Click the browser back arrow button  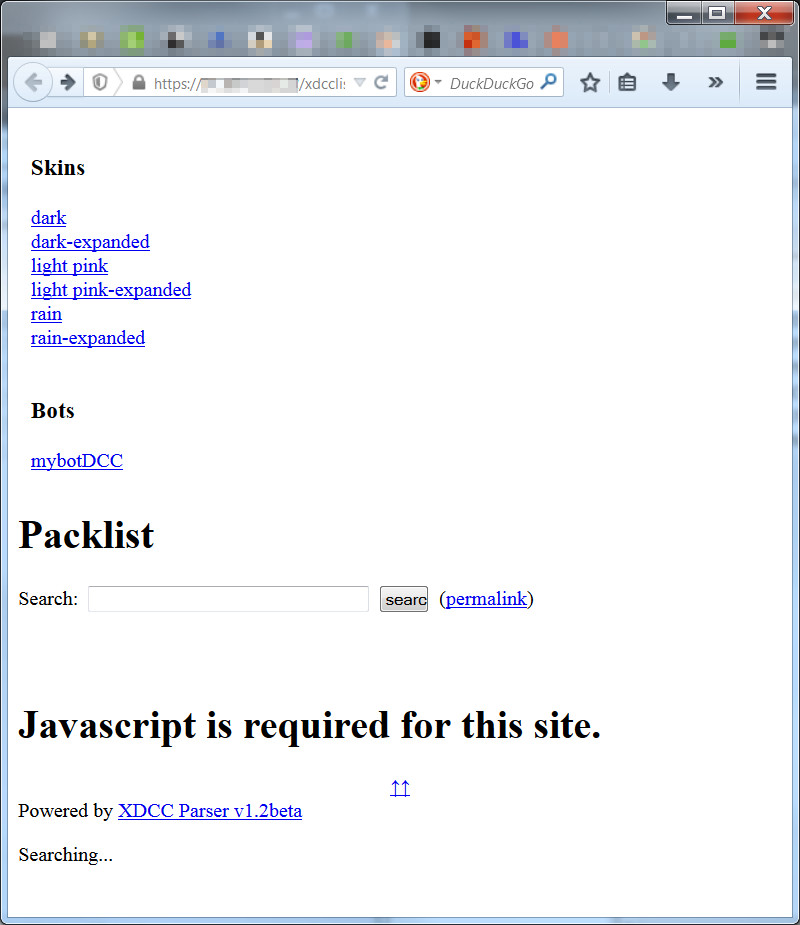pos(32,82)
